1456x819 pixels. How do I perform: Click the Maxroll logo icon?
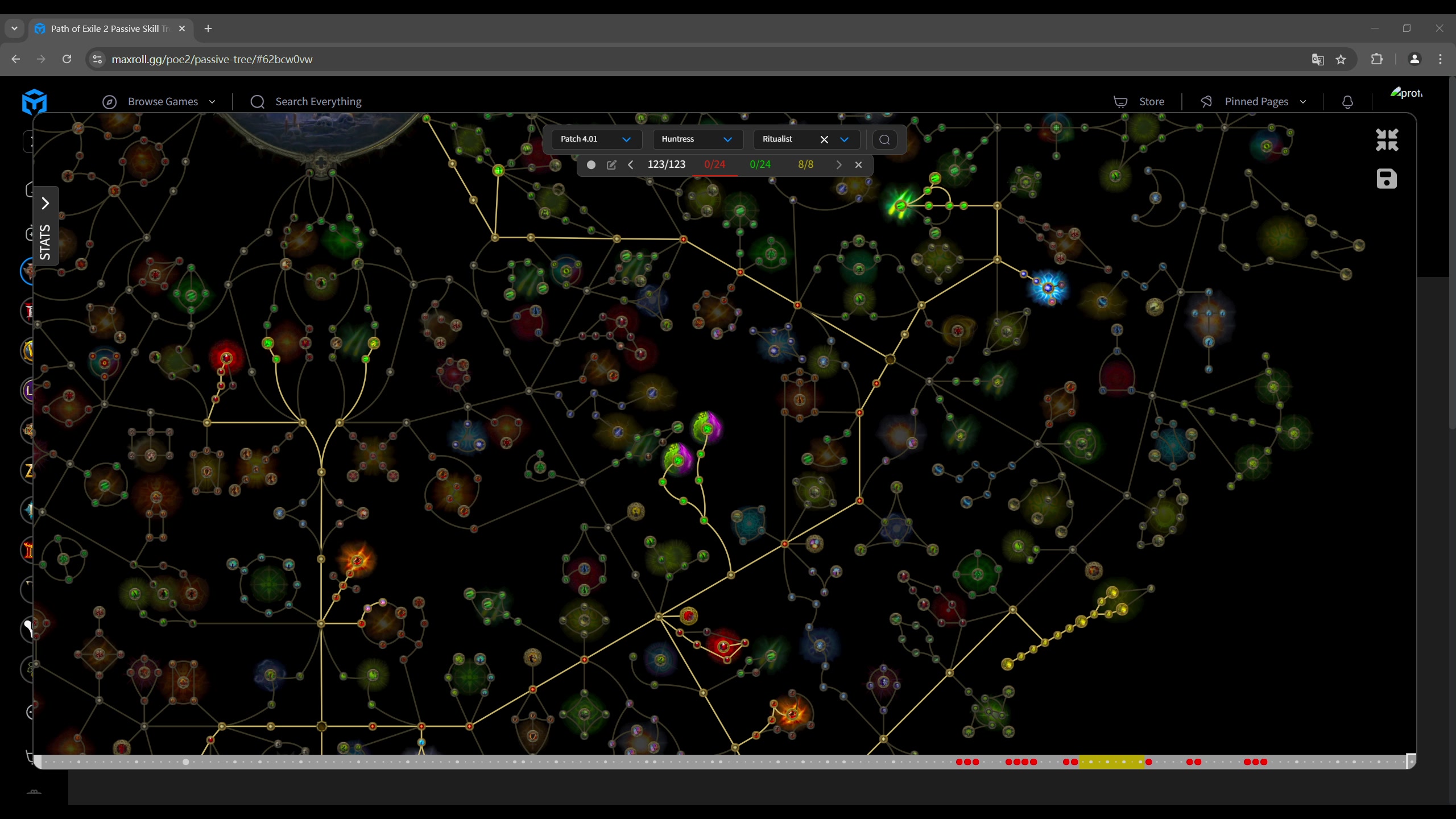click(34, 102)
